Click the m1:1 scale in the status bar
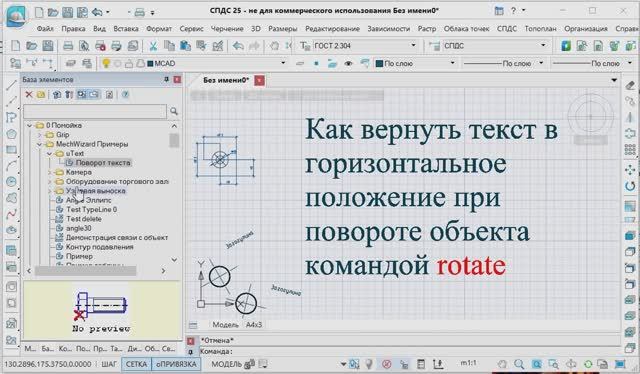 pyautogui.click(x=469, y=363)
